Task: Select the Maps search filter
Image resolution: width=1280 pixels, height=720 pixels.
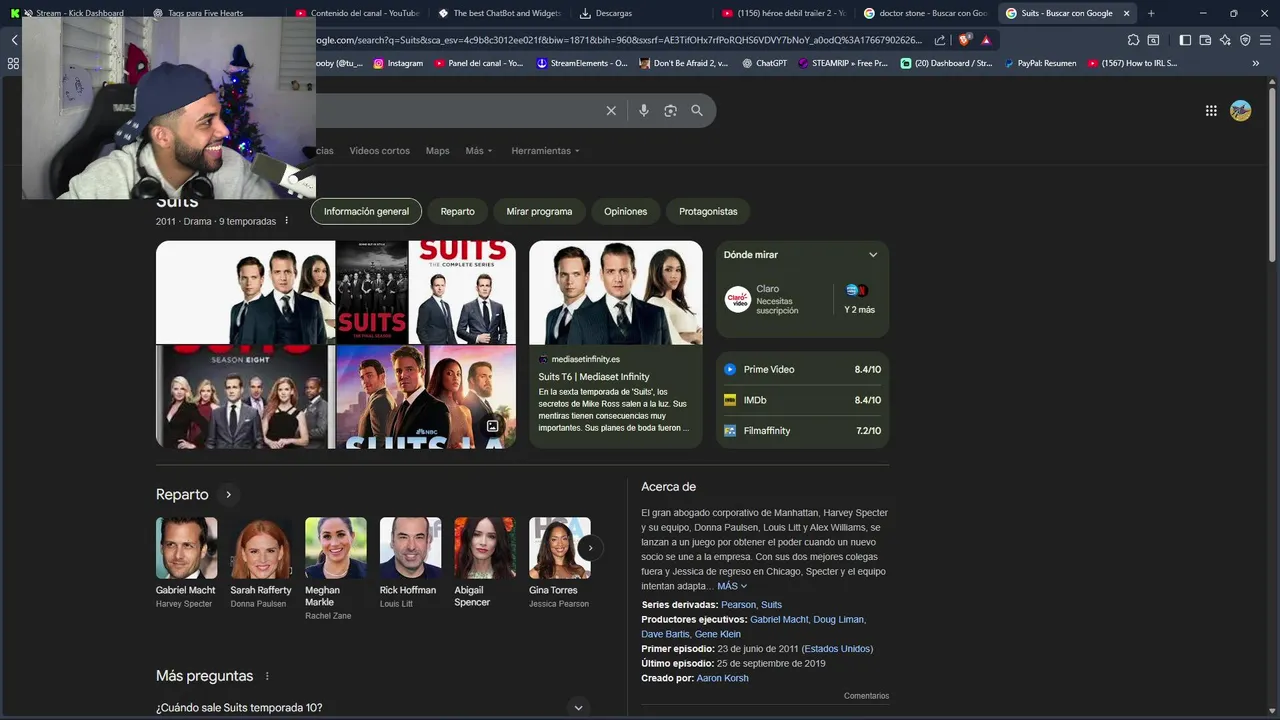Action: pyautogui.click(x=437, y=151)
